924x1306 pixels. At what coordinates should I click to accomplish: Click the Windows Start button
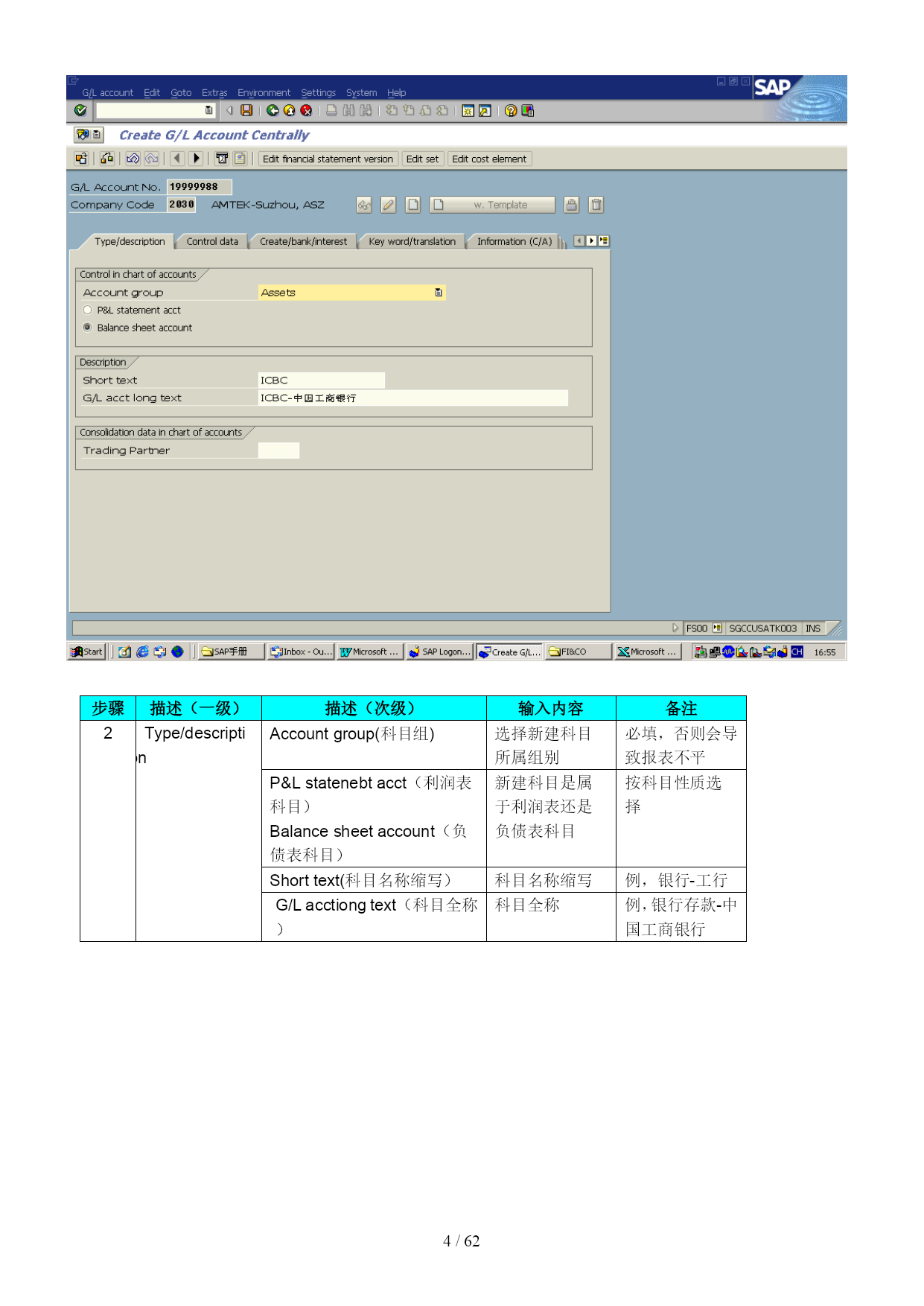[87, 652]
